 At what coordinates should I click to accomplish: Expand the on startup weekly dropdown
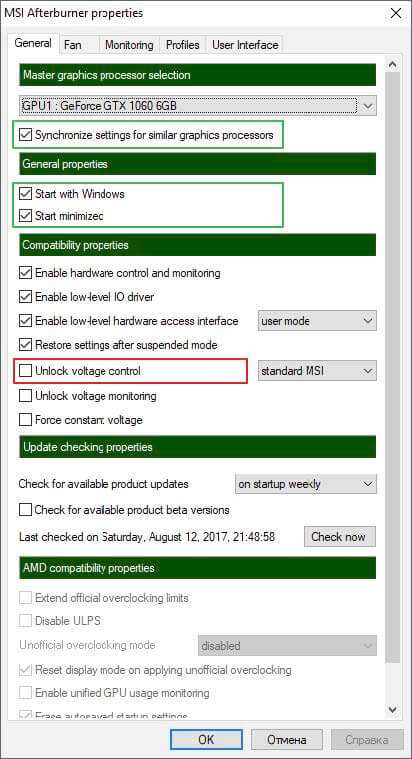[306, 484]
